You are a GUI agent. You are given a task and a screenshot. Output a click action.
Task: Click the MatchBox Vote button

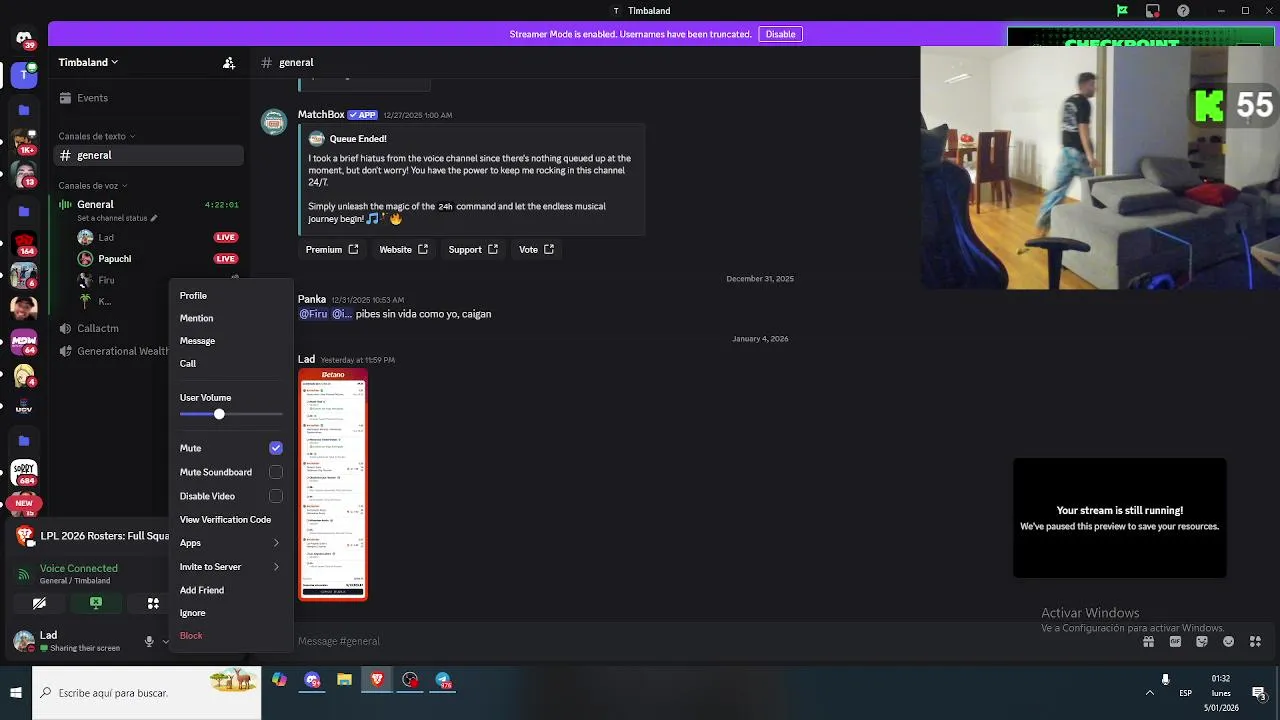[536, 249]
